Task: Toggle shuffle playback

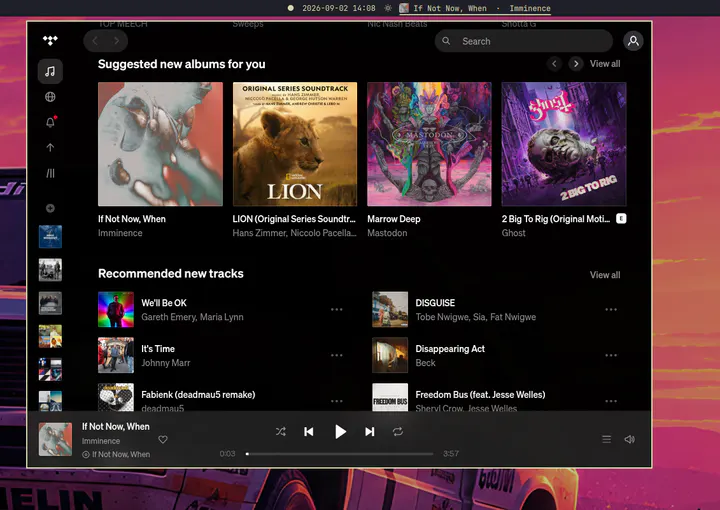Action: click(x=281, y=432)
